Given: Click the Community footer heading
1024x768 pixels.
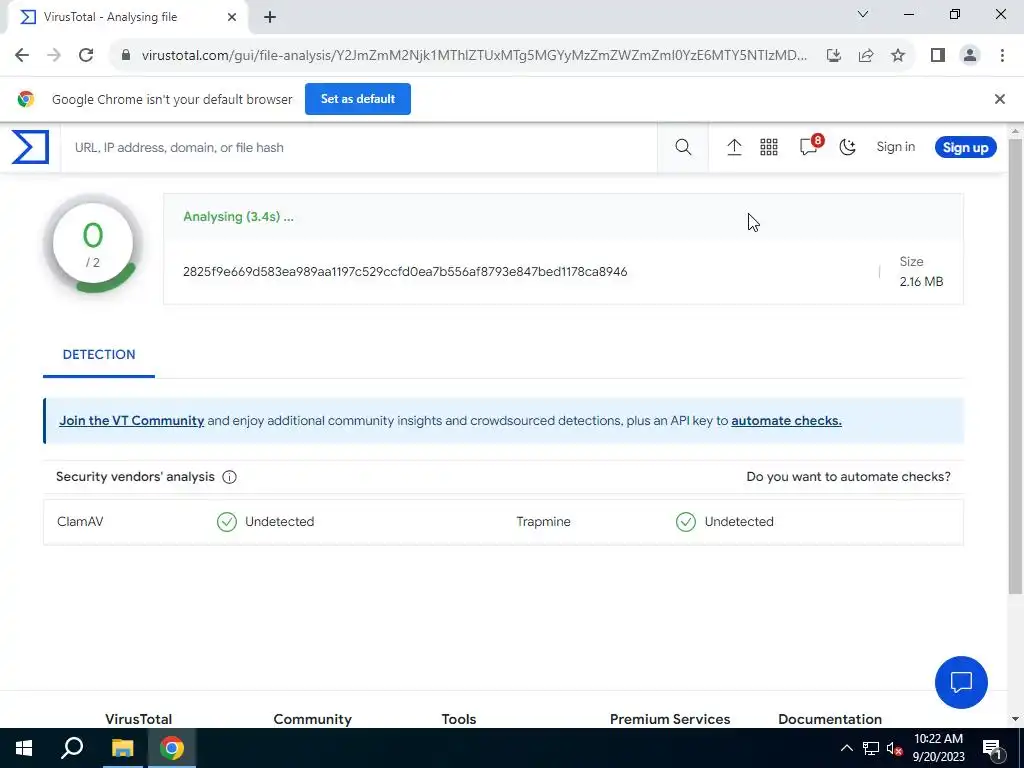Looking at the screenshot, I should [312, 719].
